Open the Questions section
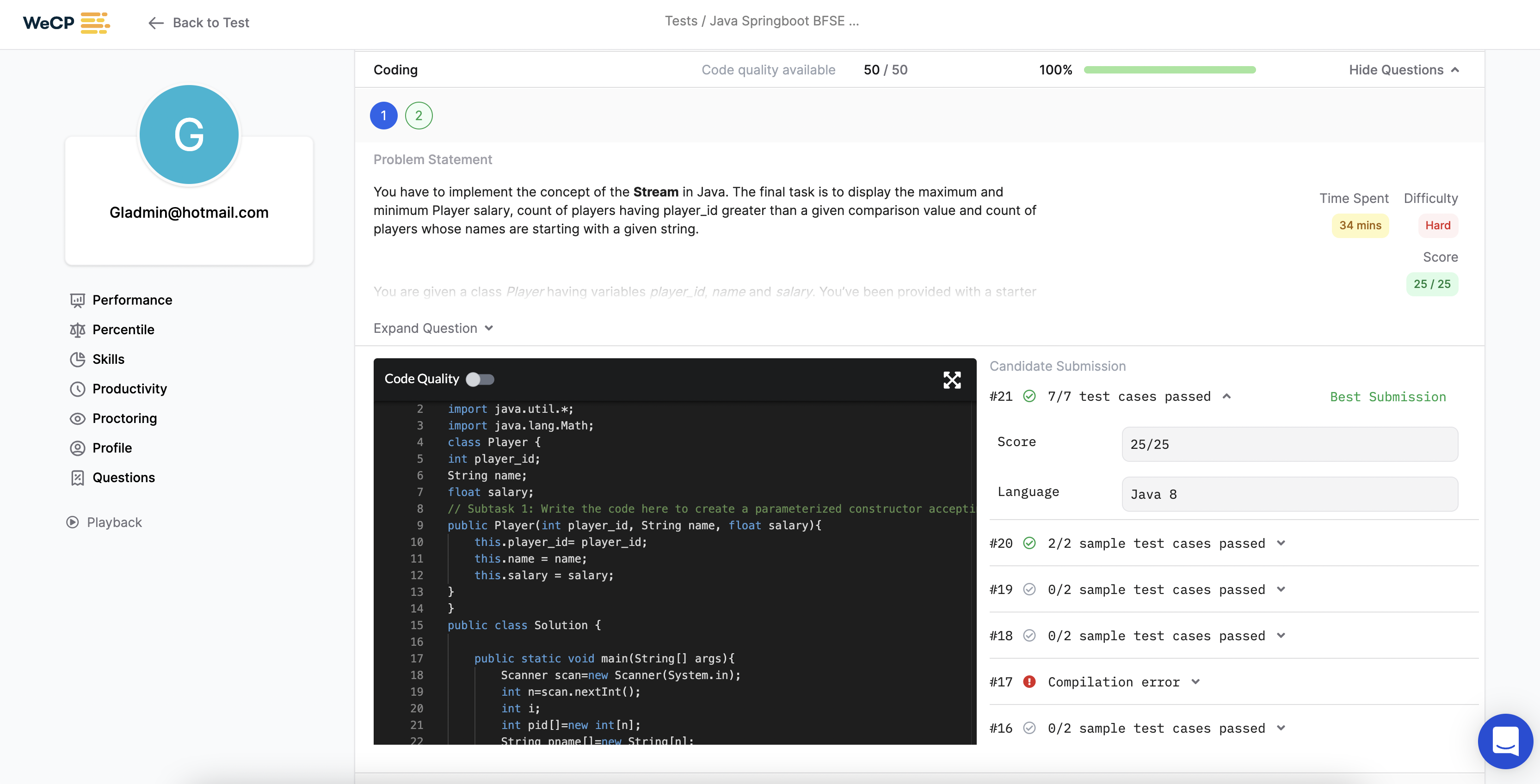This screenshot has width=1540, height=784. tap(123, 478)
